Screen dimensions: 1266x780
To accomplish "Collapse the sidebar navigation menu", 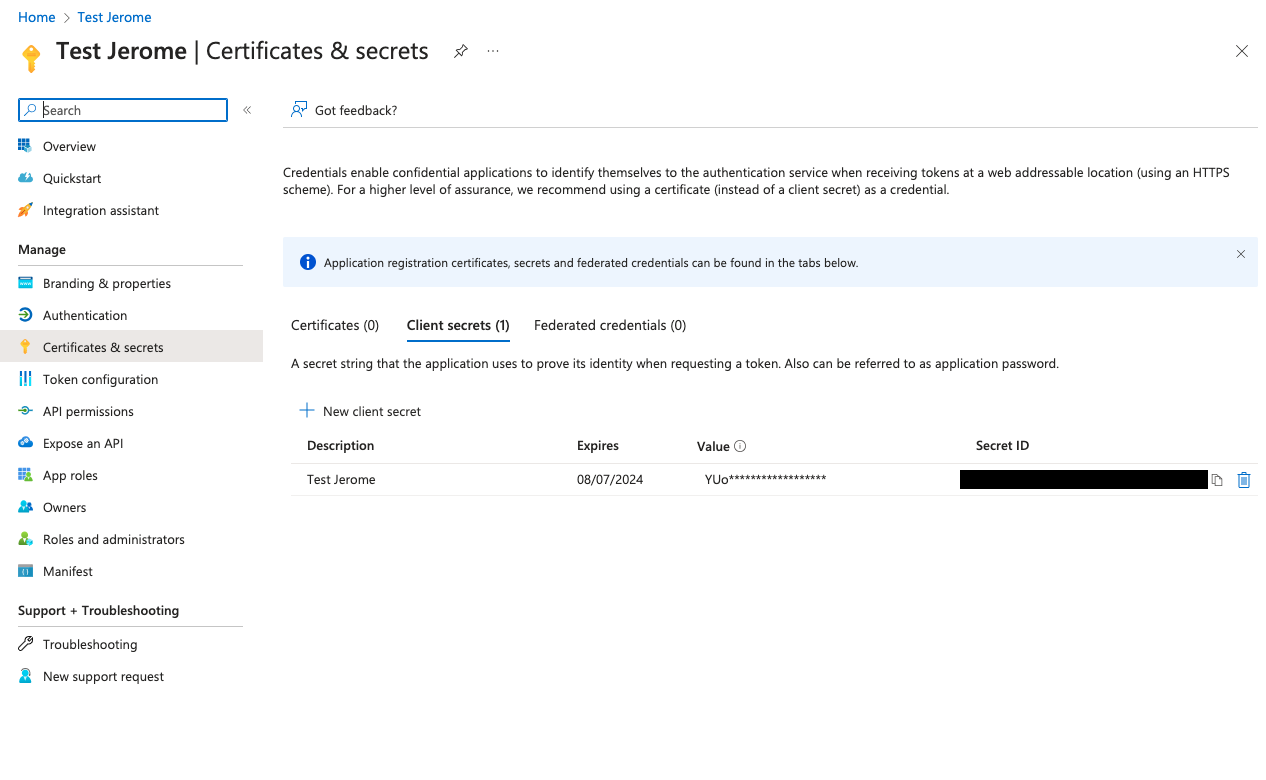I will pyautogui.click(x=247, y=110).
